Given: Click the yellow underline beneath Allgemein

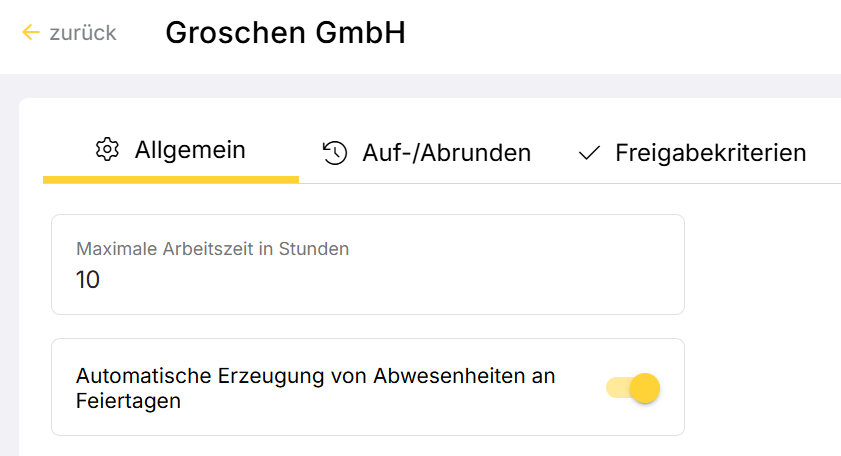Looking at the screenshot, I should [171, 180].
